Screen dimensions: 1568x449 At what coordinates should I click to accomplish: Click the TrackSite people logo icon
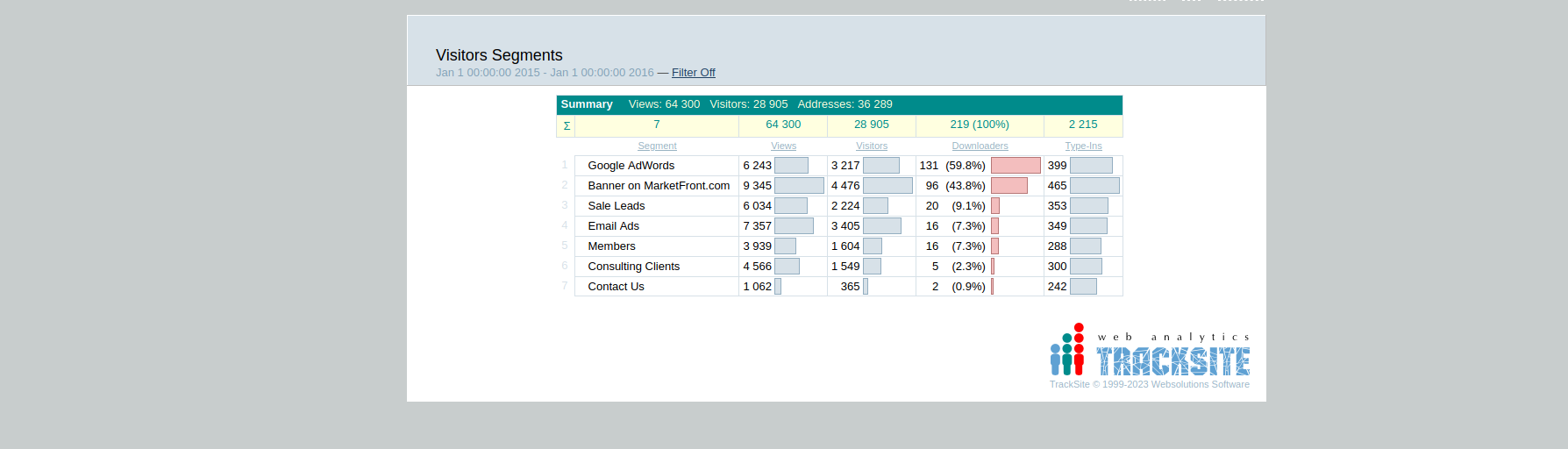1067,350
